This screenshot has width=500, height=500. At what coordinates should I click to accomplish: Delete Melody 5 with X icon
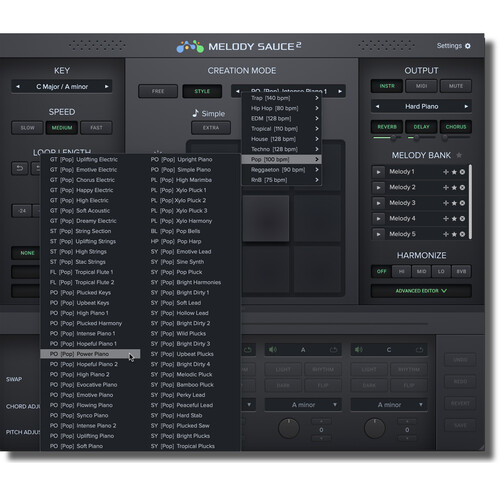pyautogui.click(x=462, y=234)
